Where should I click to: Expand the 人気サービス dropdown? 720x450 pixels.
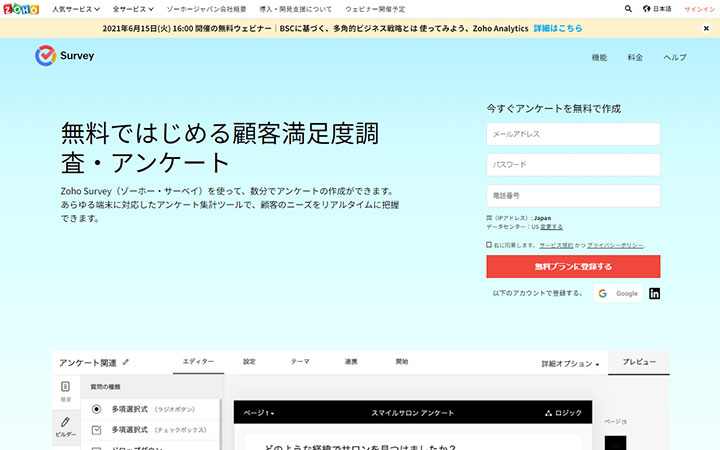pyautogui.click(x=76, y=9)
